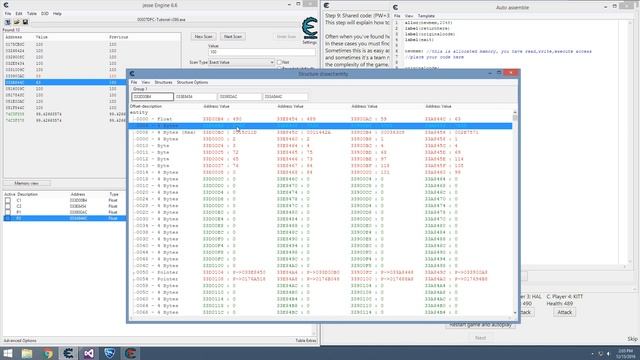Open File menu in main engine window
The width and height of the screenshot is (640, 360).
click(8, 13)
